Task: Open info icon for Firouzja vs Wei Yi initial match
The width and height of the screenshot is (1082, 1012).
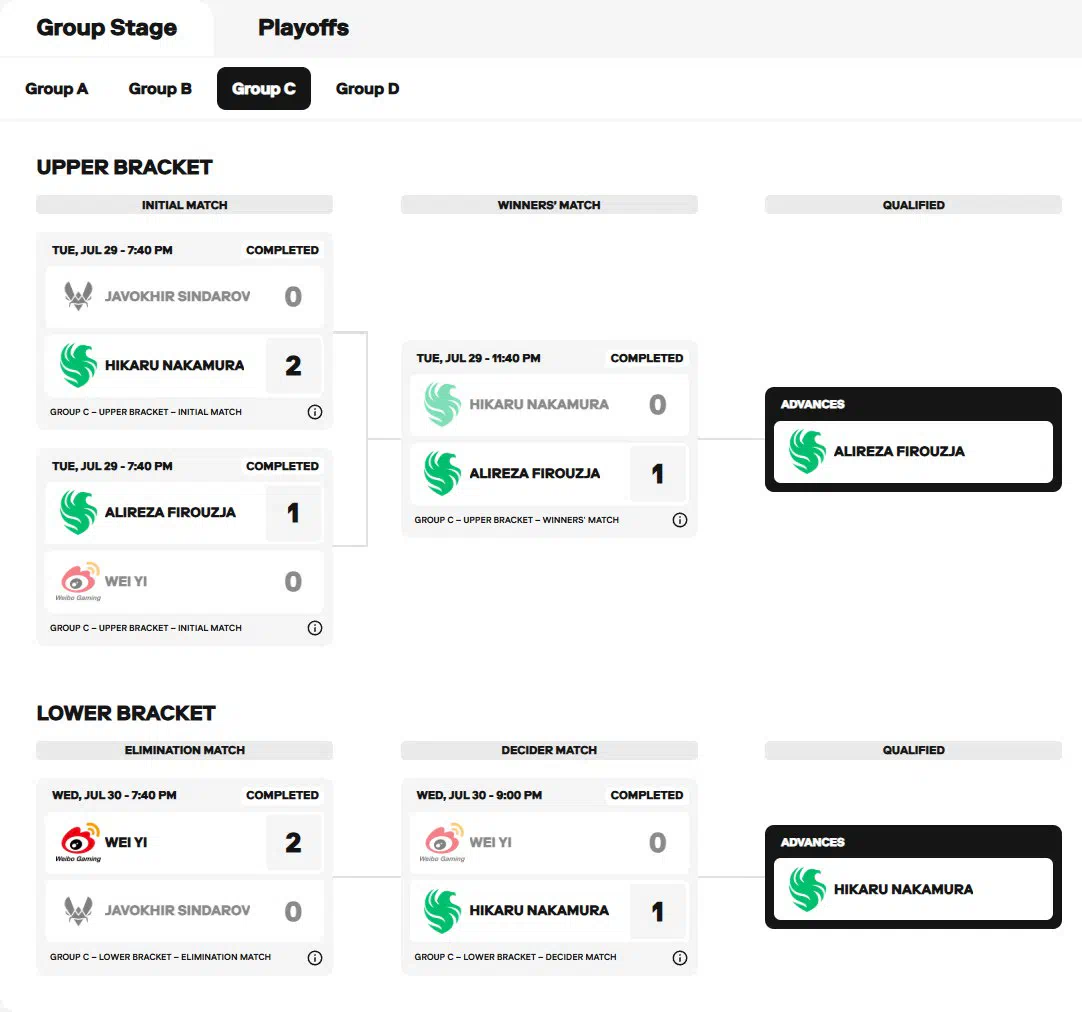Action: tap(315, 628)
